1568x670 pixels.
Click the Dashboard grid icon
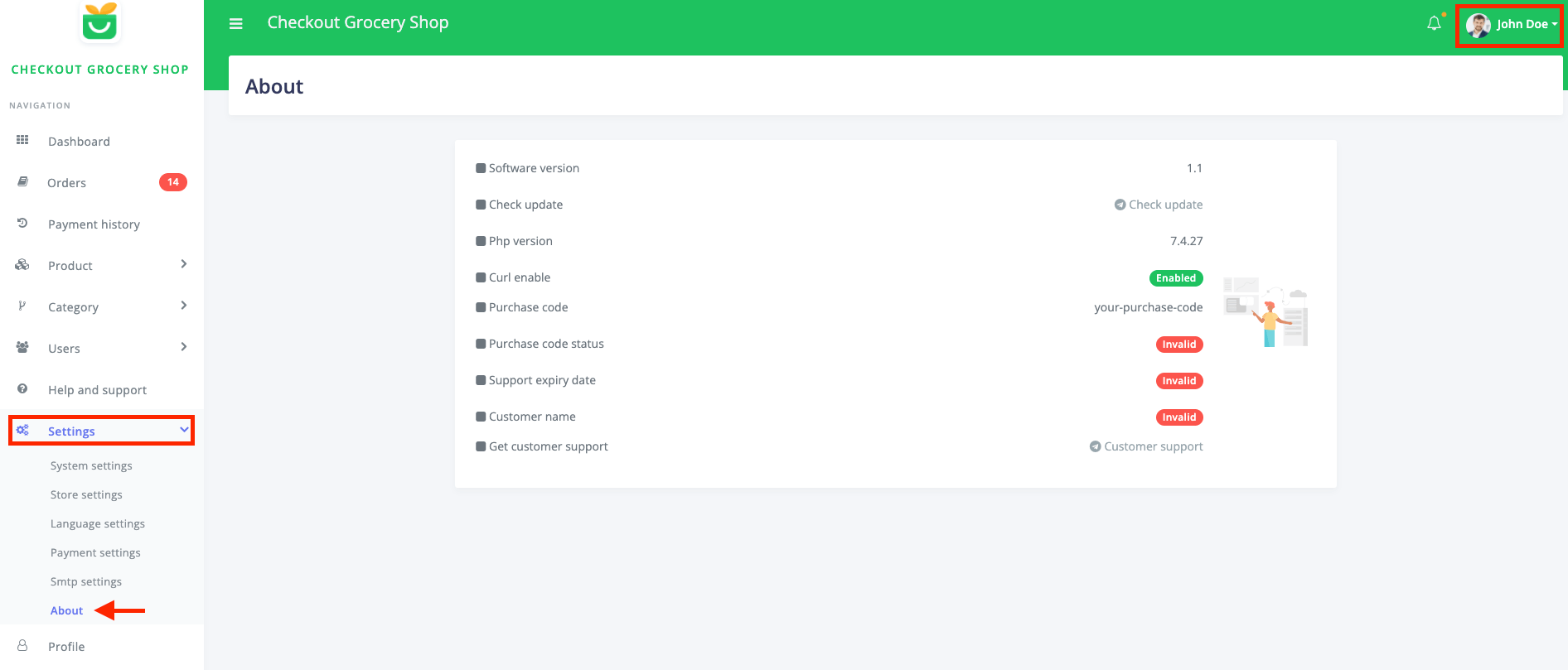(x=22, y=140)
